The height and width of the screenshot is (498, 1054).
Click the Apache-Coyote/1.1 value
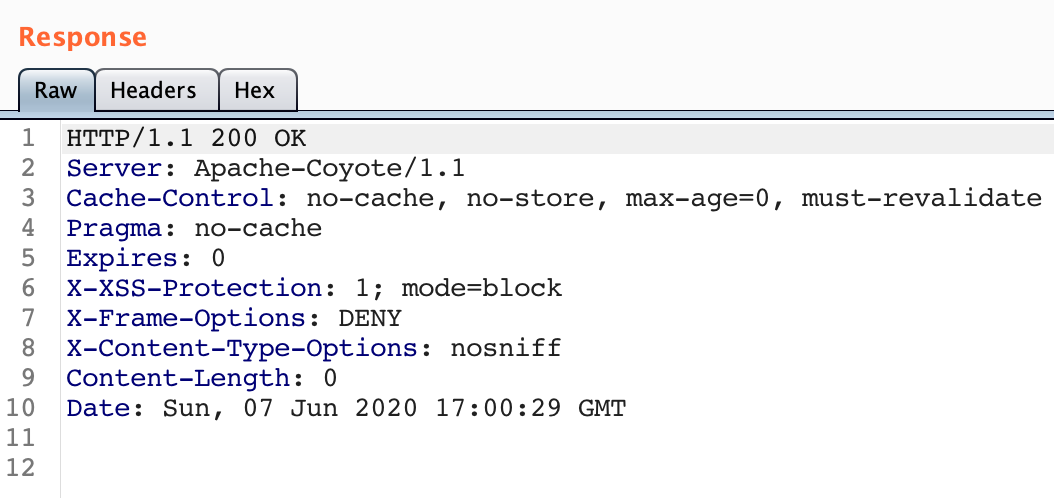(329, 169)
